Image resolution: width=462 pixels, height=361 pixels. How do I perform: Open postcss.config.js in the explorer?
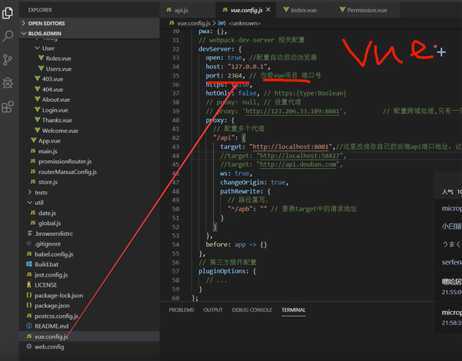[x=56, y=316]
